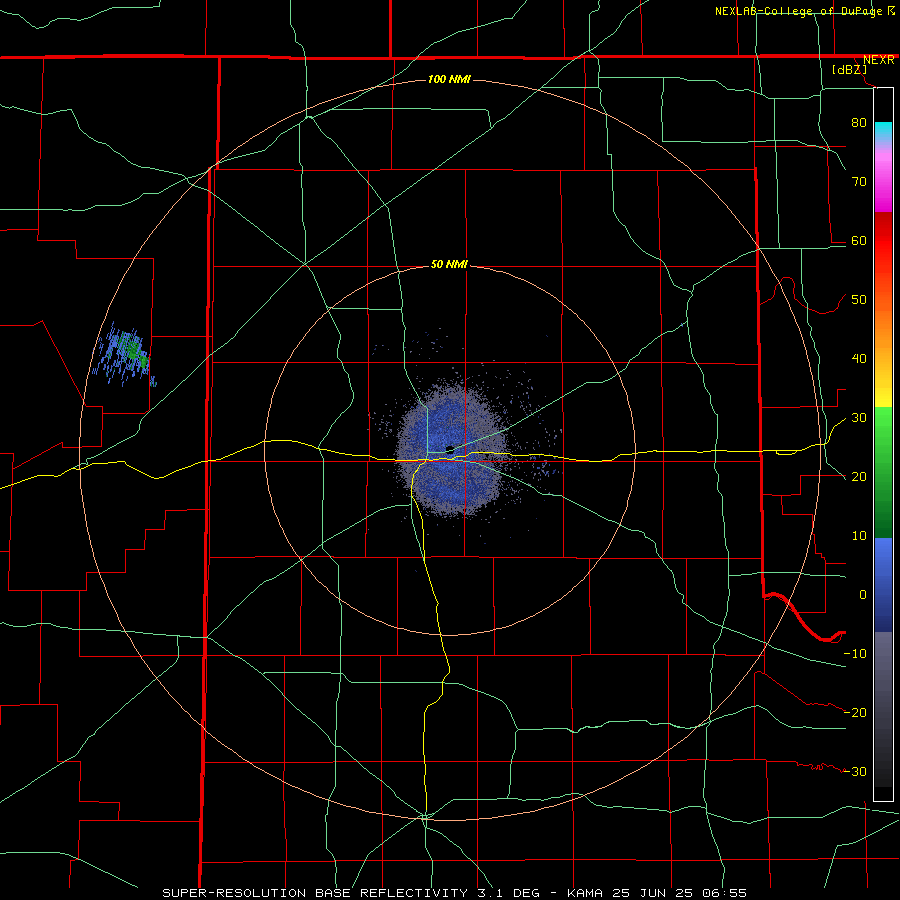This screenshot has width=900, height=900.
Task: Click the 50 NMI range ring label
Action: pyautogui.click(x=449, y=265)
